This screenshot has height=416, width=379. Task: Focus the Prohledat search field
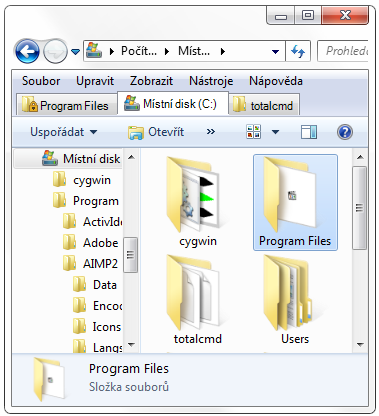click(x=343, y=51)
